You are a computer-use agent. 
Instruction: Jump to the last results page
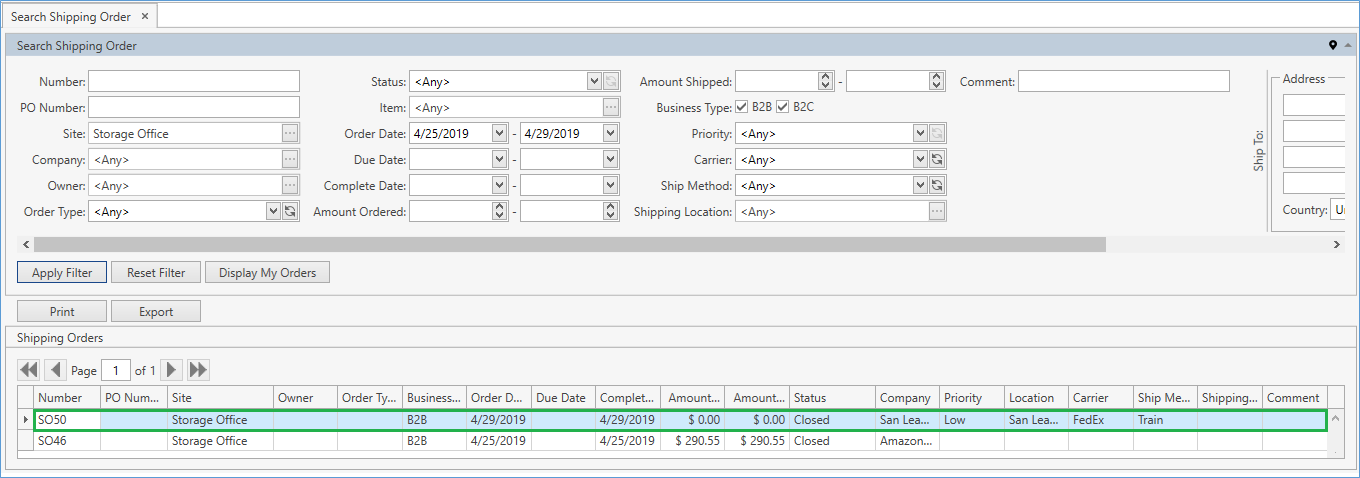tap(198, 370)
